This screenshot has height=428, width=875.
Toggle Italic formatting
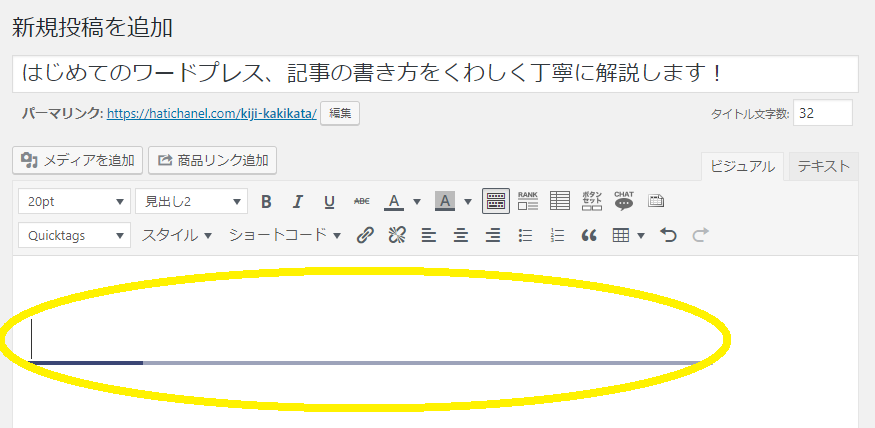298,201
